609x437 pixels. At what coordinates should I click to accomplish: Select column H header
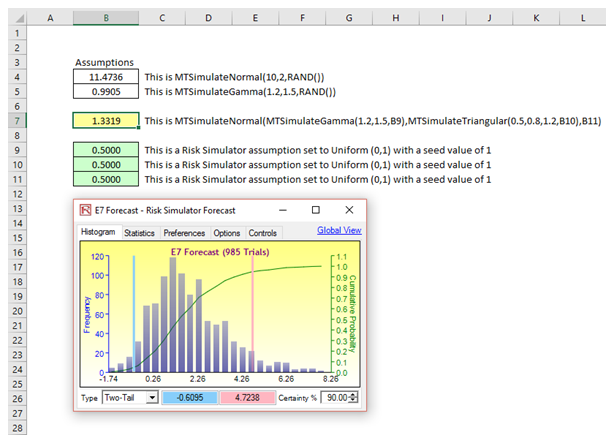click(x=395, y=18)
